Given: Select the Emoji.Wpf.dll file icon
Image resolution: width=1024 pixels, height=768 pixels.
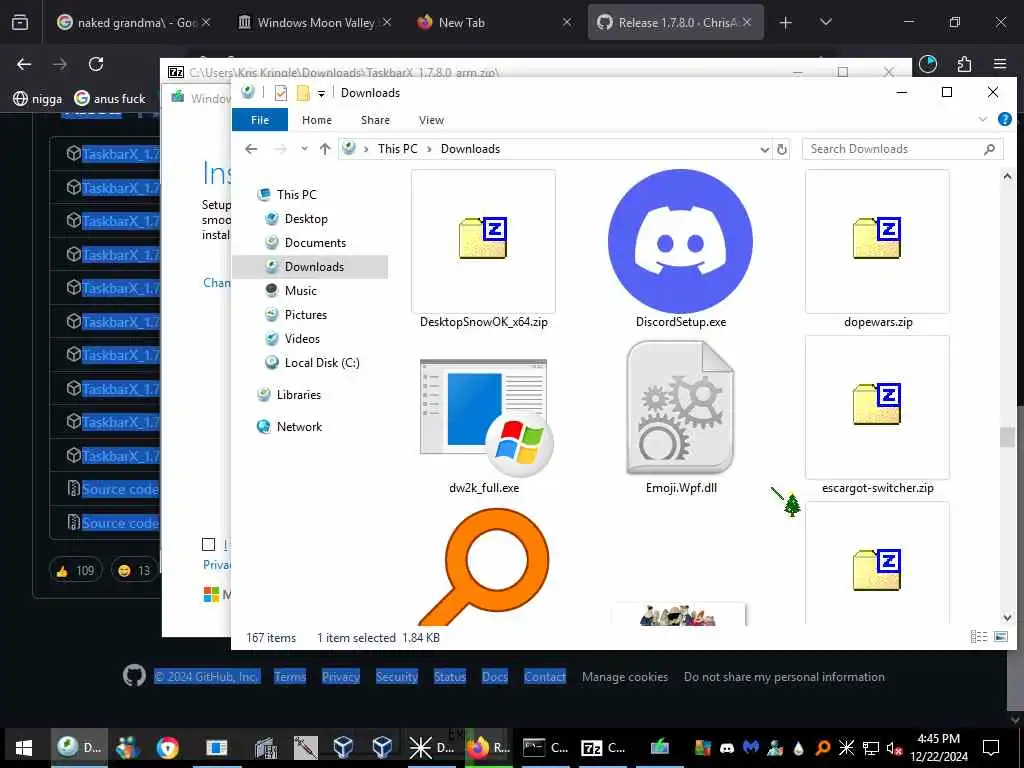Looking at the screenshot, I should pos(680,408).
